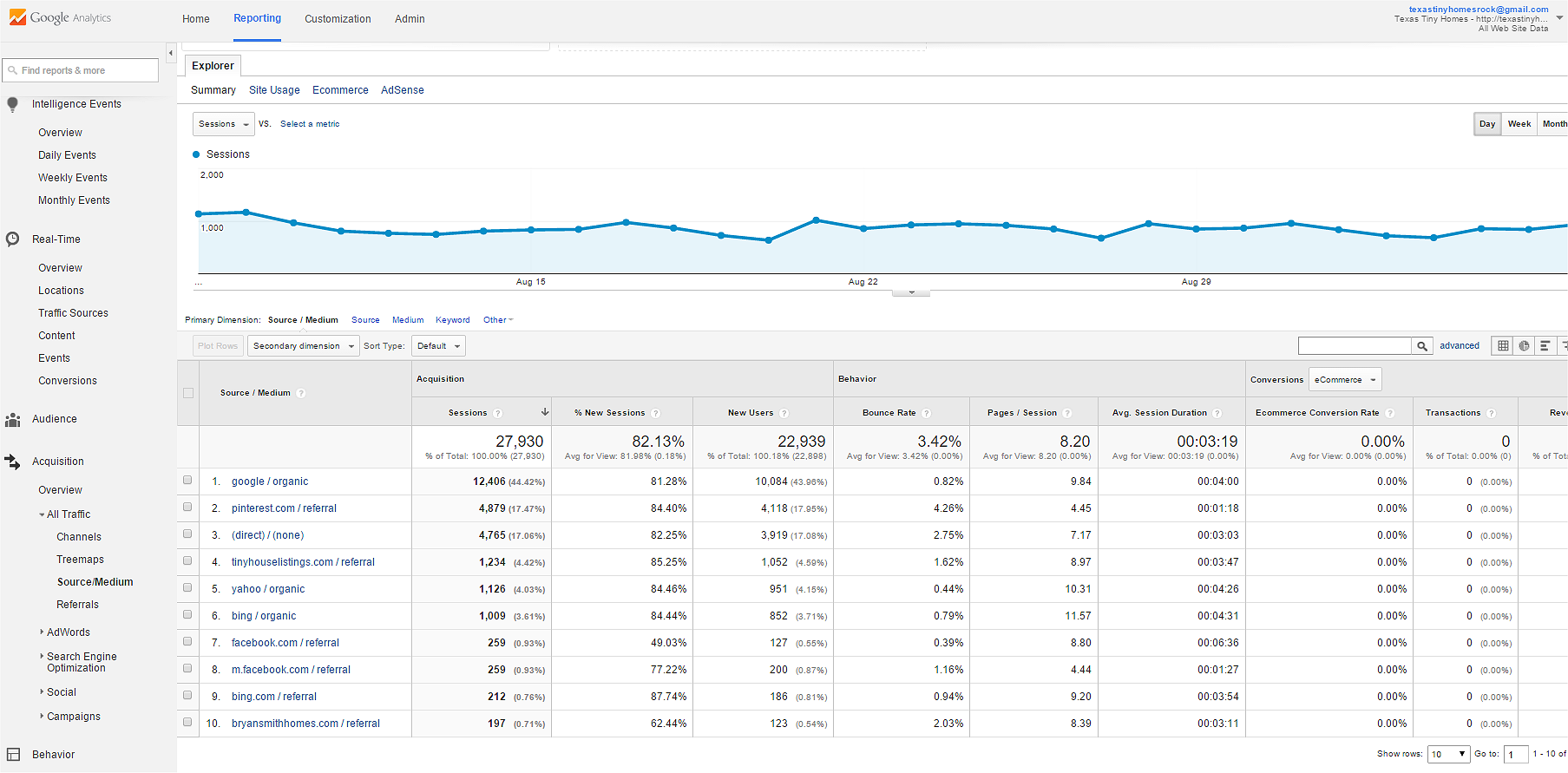Click the Real-Time clock icon
1568x773 pixels.
click(12, 239)
